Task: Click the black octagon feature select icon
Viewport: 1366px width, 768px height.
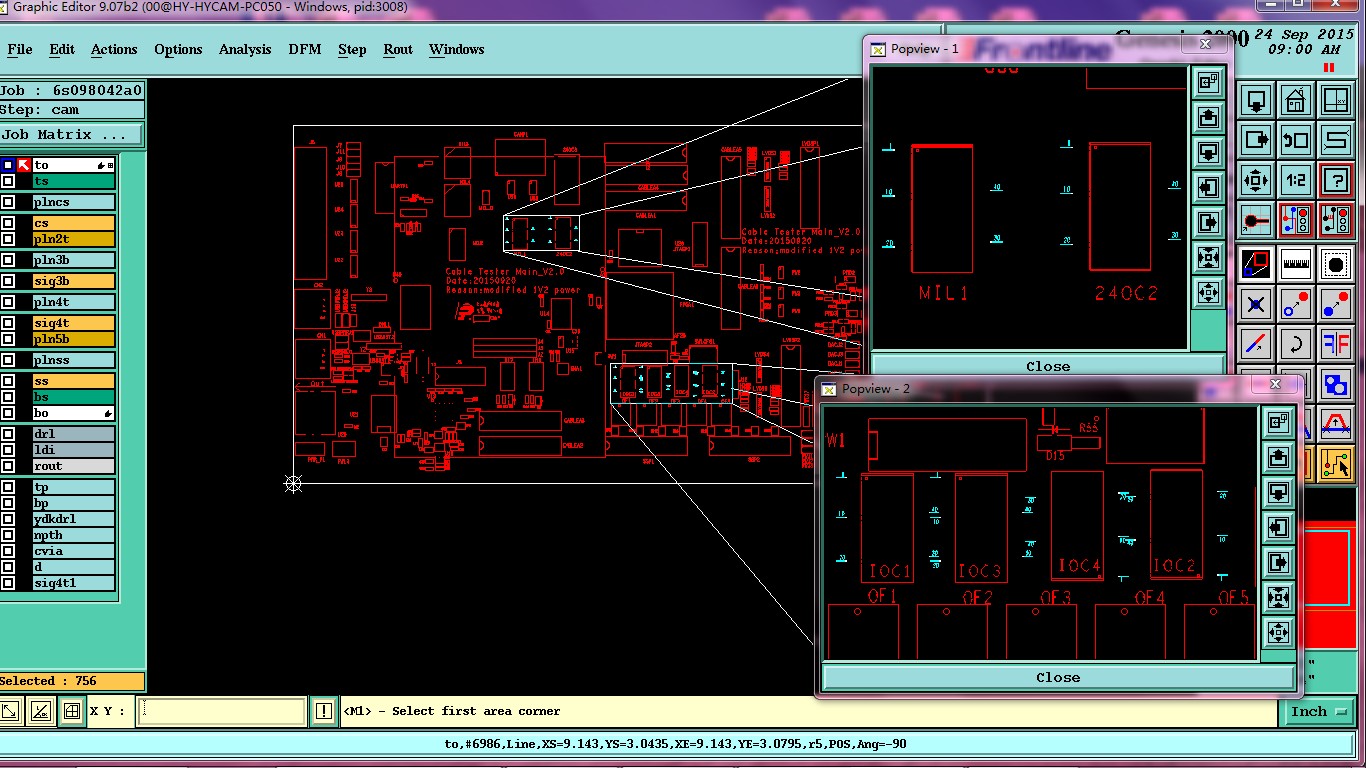Action: [x=1335, y=264]
